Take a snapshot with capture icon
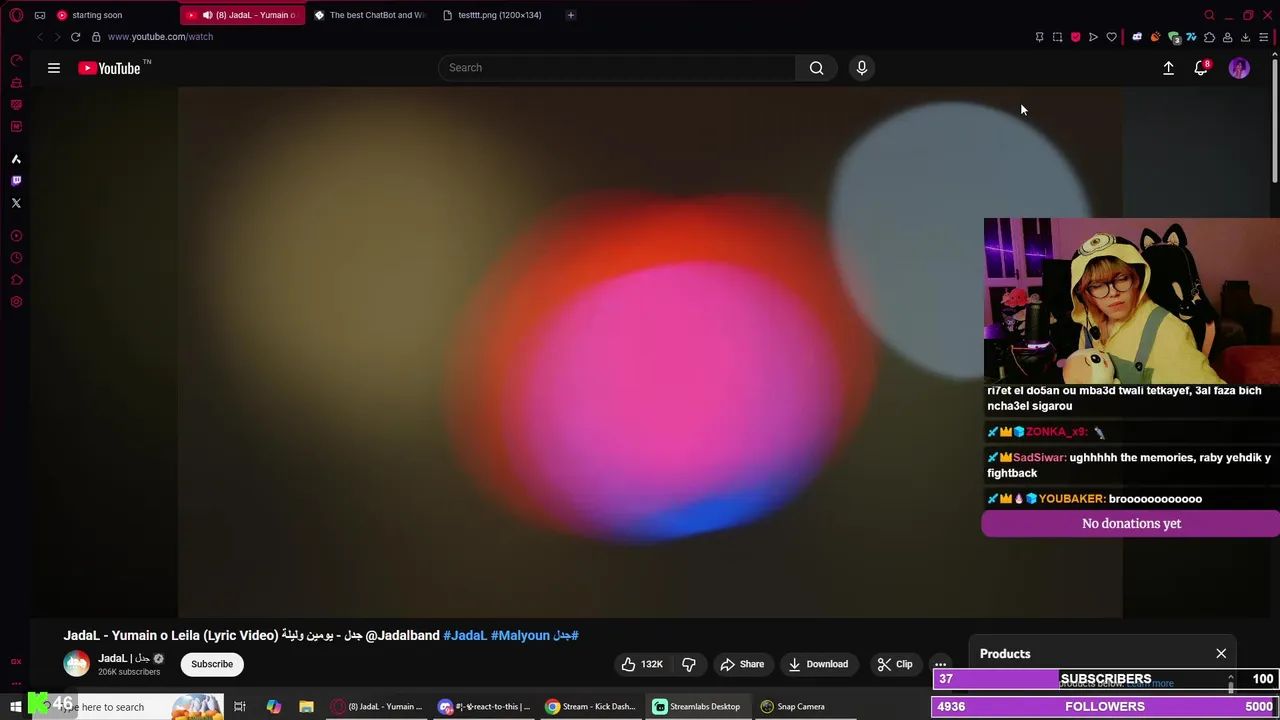The width and height of the screenshot is (1280, 720). pyautogui.click(x=1057, y=37)
